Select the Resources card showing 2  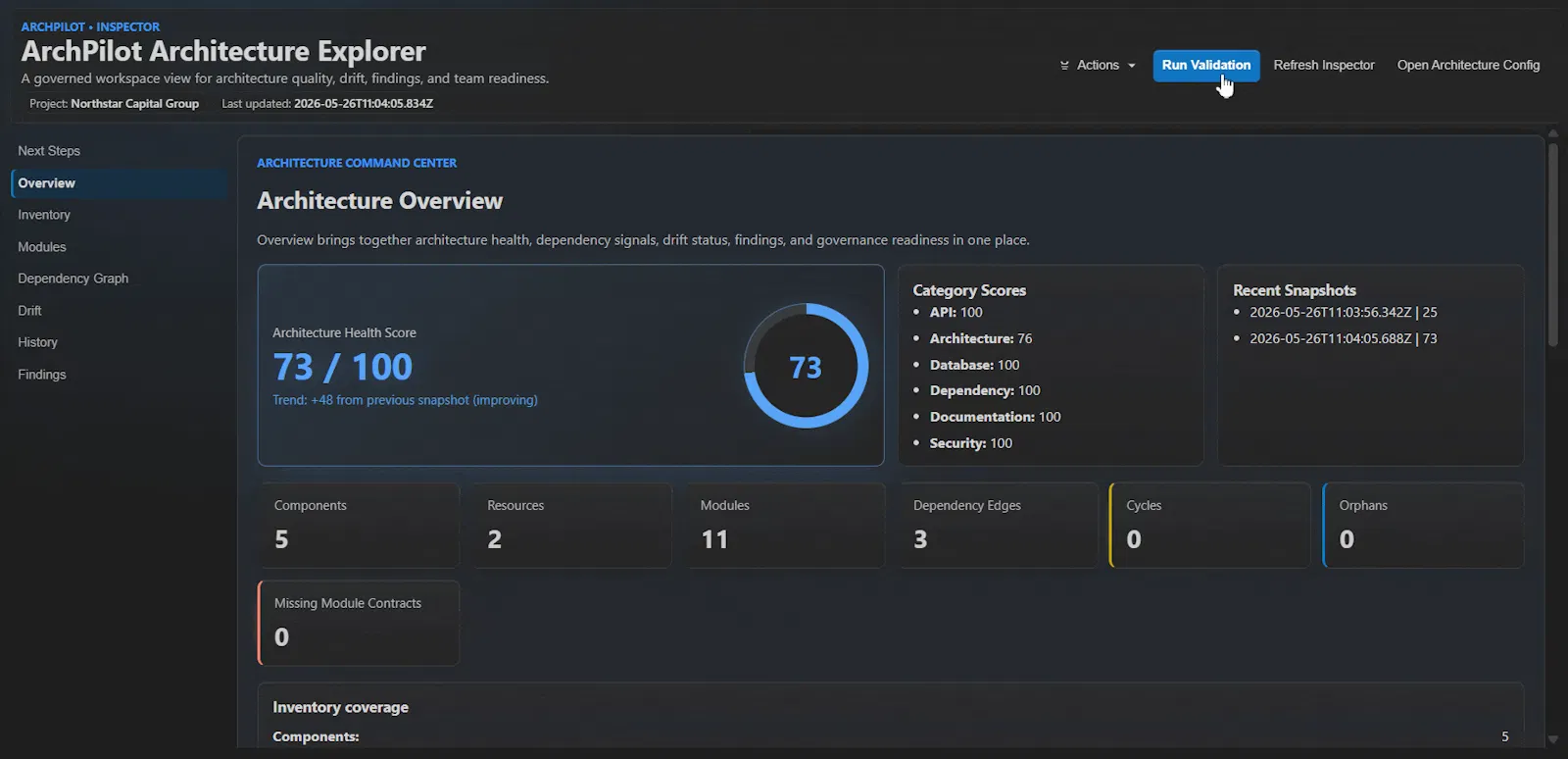(x=571, y=525)
